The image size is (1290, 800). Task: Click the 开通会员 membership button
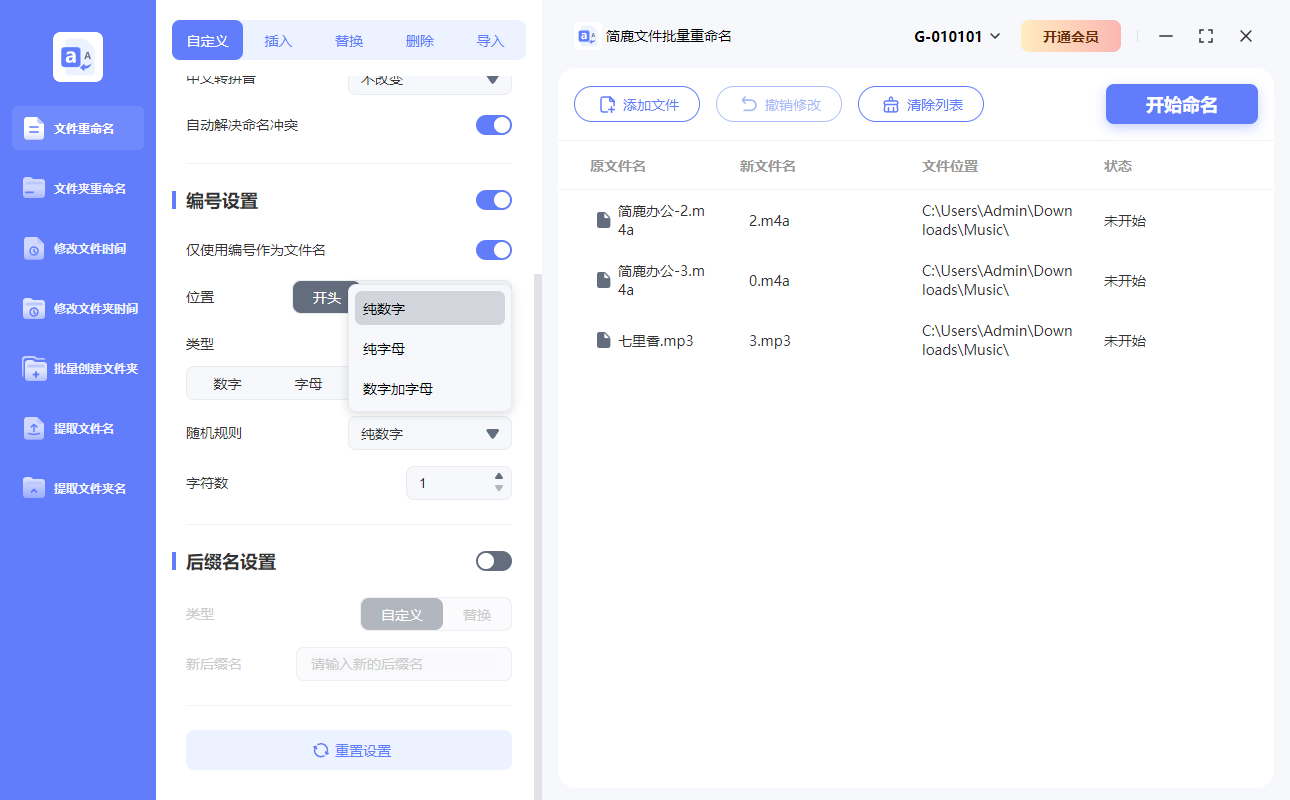tap(1071, 35)
